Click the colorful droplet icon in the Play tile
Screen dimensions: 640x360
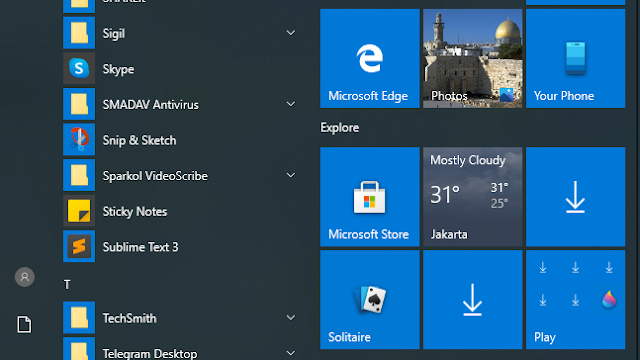(609, 300)
